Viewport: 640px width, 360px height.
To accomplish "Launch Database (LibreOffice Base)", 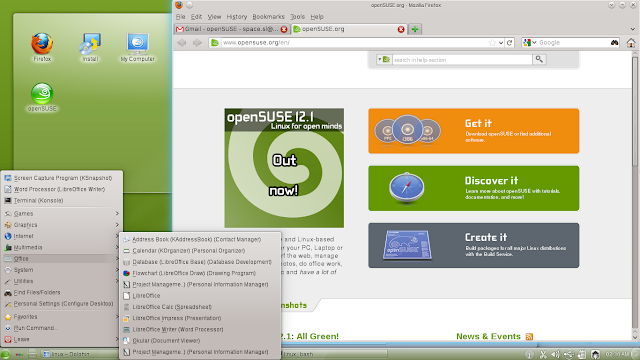I will (200, 262).
